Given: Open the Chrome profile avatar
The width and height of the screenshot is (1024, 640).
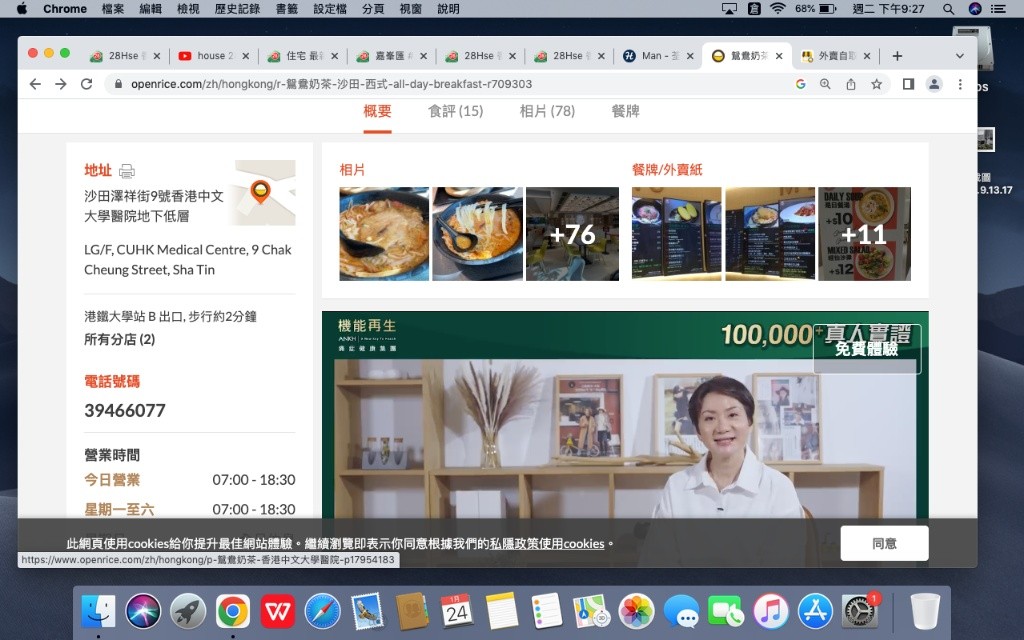Looking at the screenshot, I should click(x=935, y=84).
